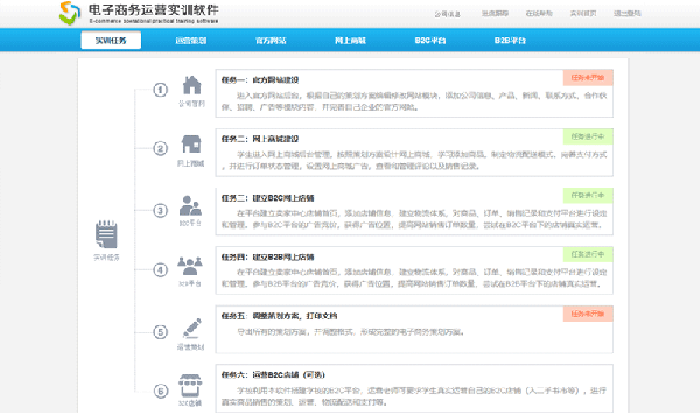Viewport: 700px width, 413px height.
Task: Click the online mall storefront icon
Action: (191, 144)
